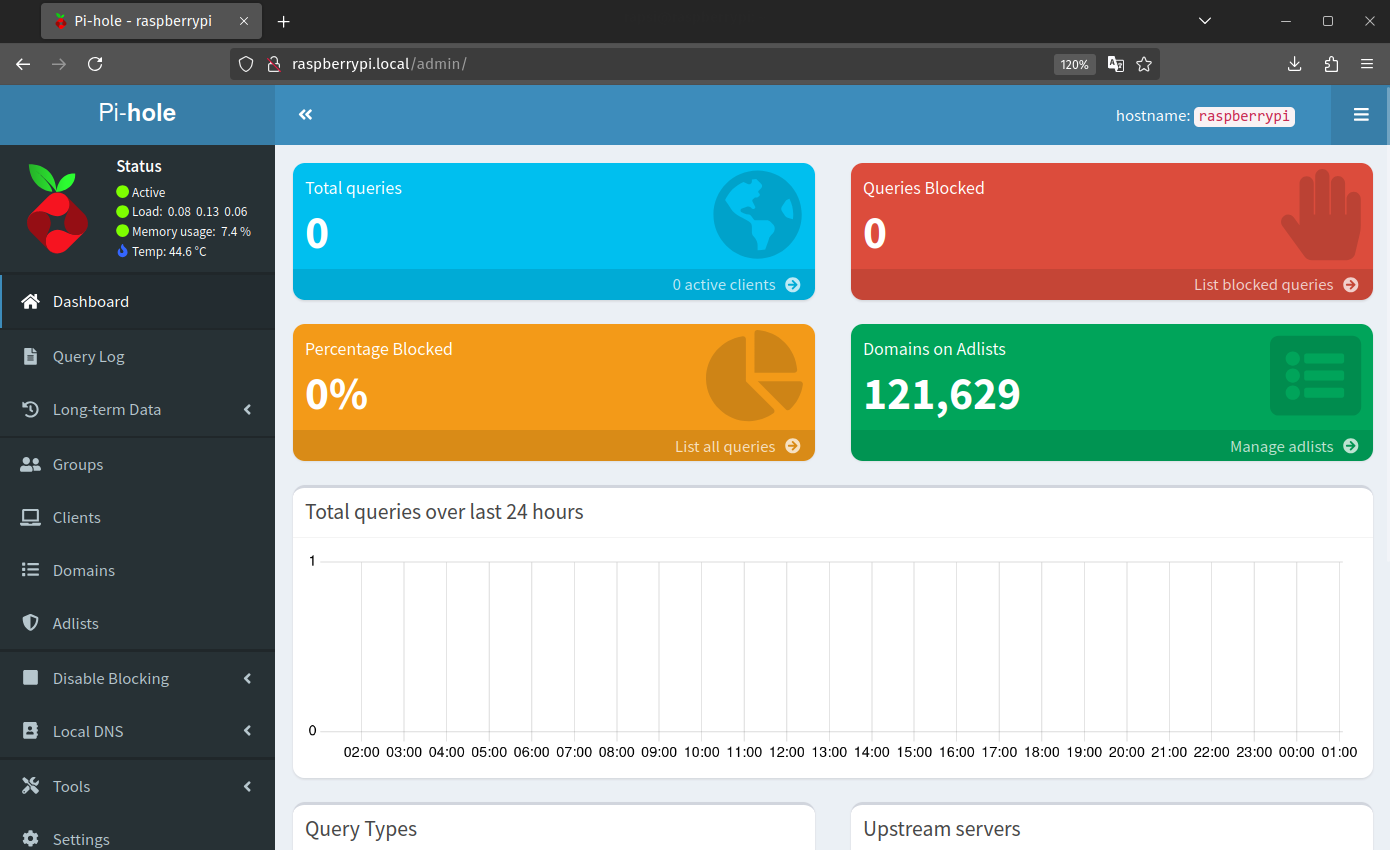Open Query Log menu item
The image size is (1390, 850).
coord(138,356)
